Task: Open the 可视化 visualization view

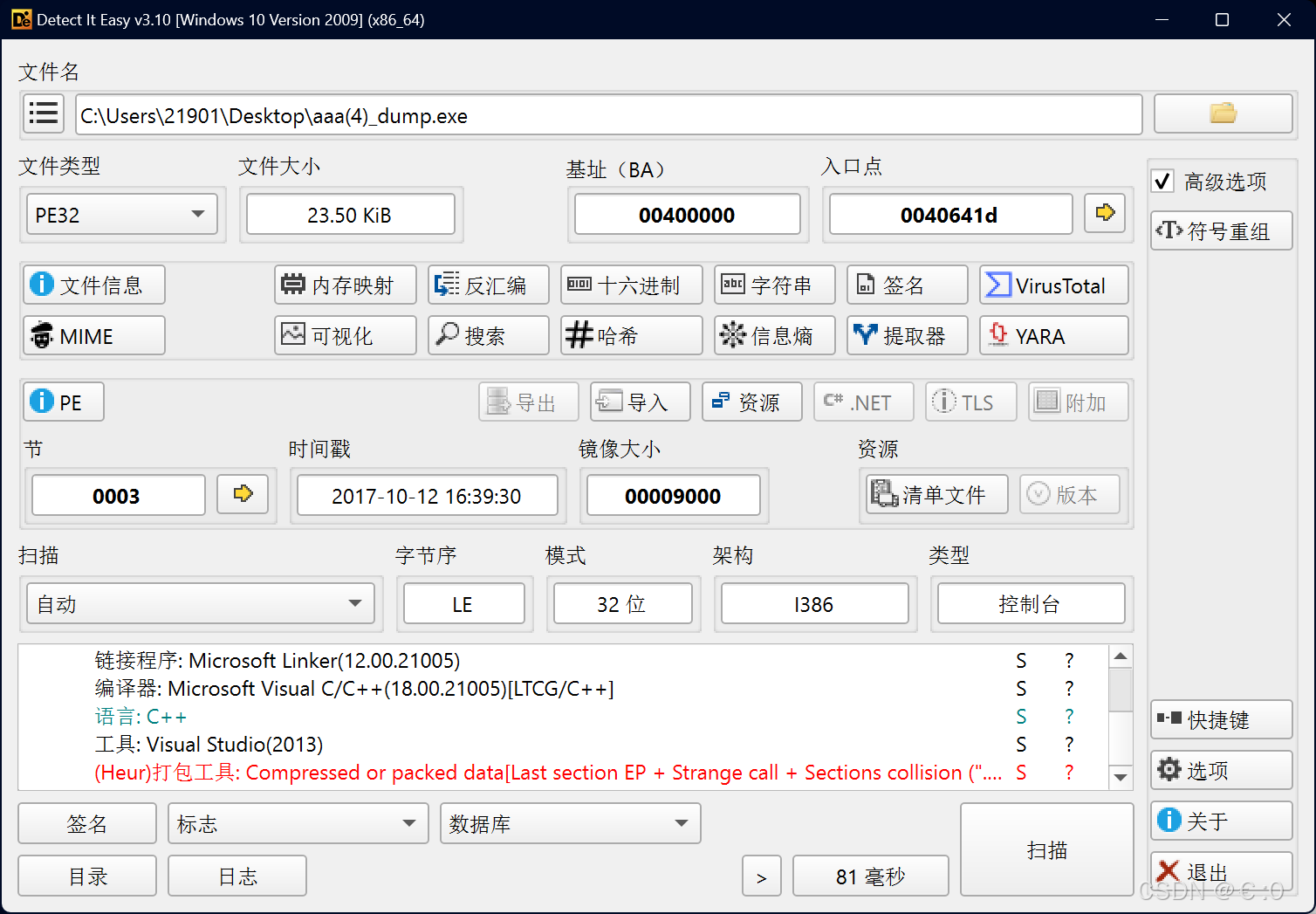Action: click(x=345, y=335)
